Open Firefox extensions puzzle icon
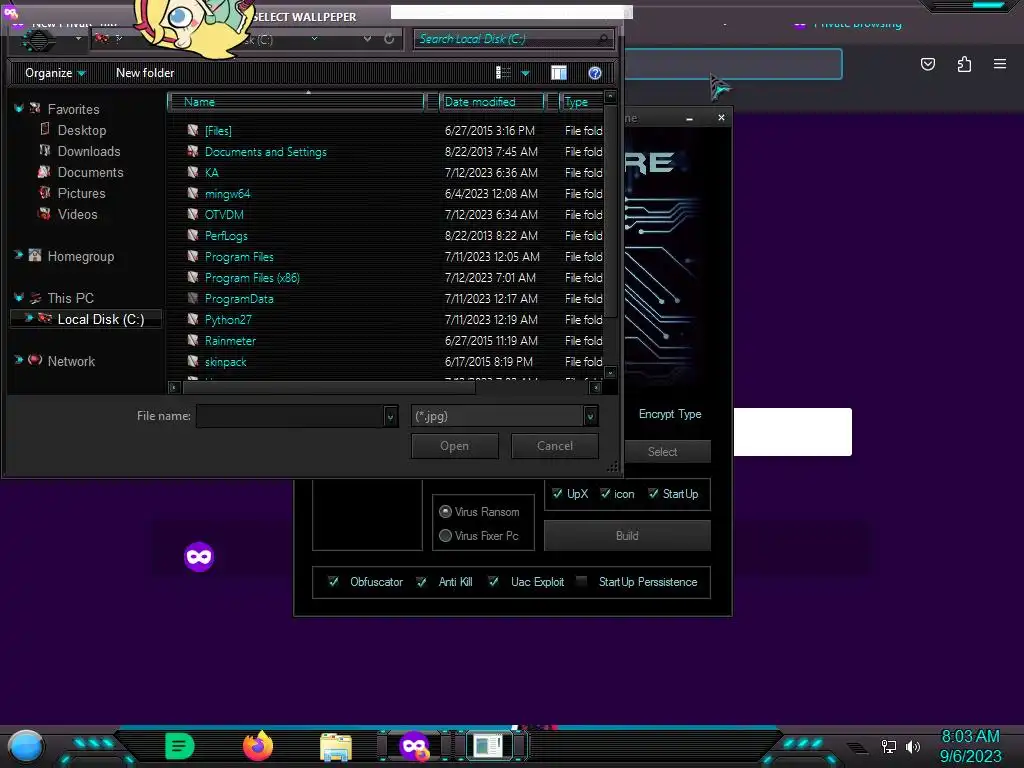Screen dimensions: 1024x768 (x=964, y=64)
